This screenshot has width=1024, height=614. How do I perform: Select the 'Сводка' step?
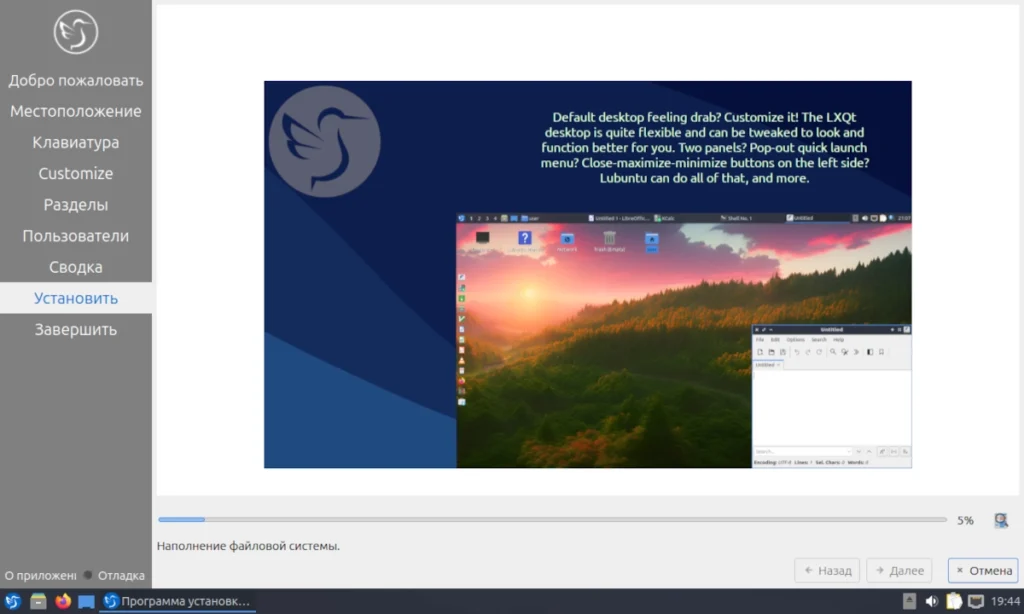76,267
